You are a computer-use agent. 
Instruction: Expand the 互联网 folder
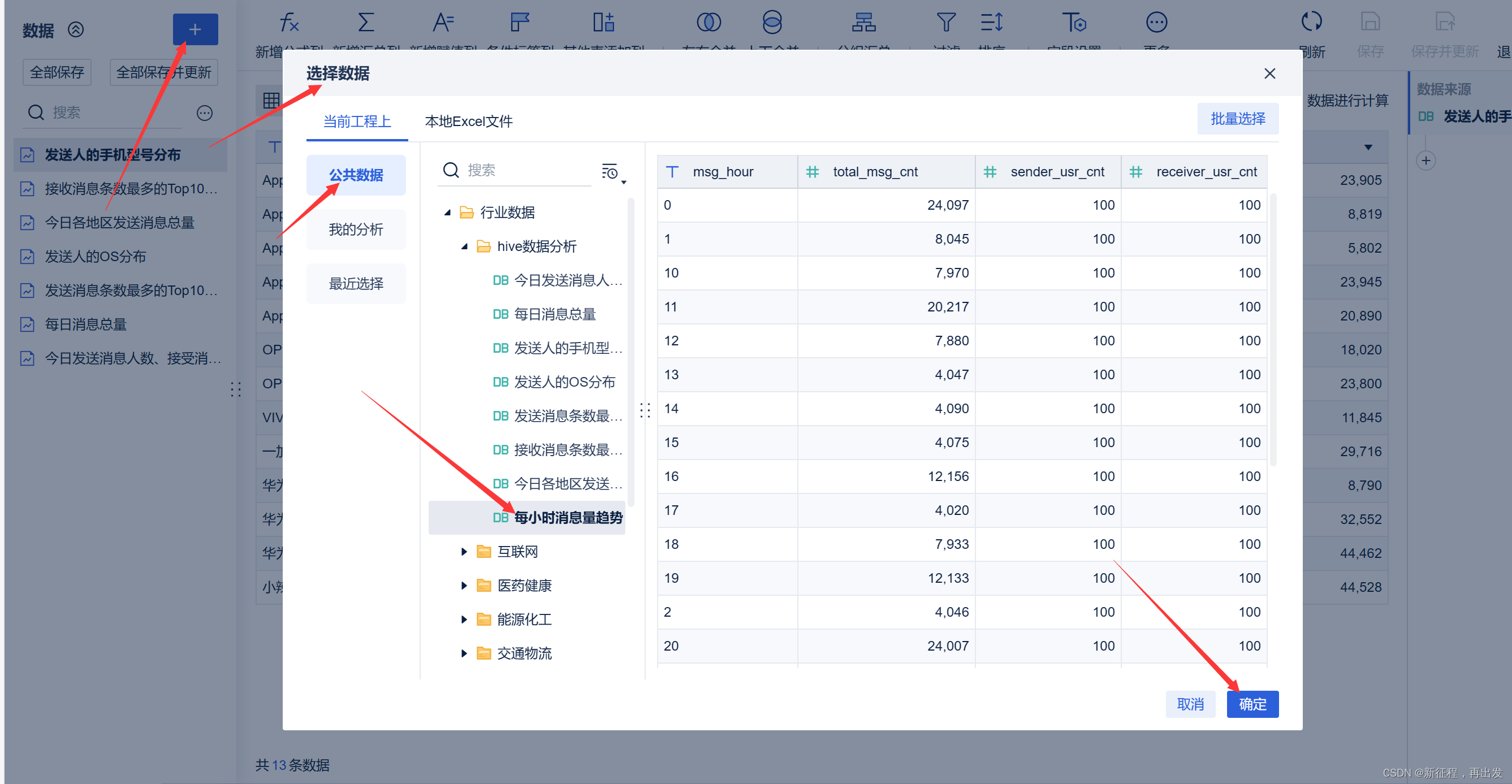464,552
